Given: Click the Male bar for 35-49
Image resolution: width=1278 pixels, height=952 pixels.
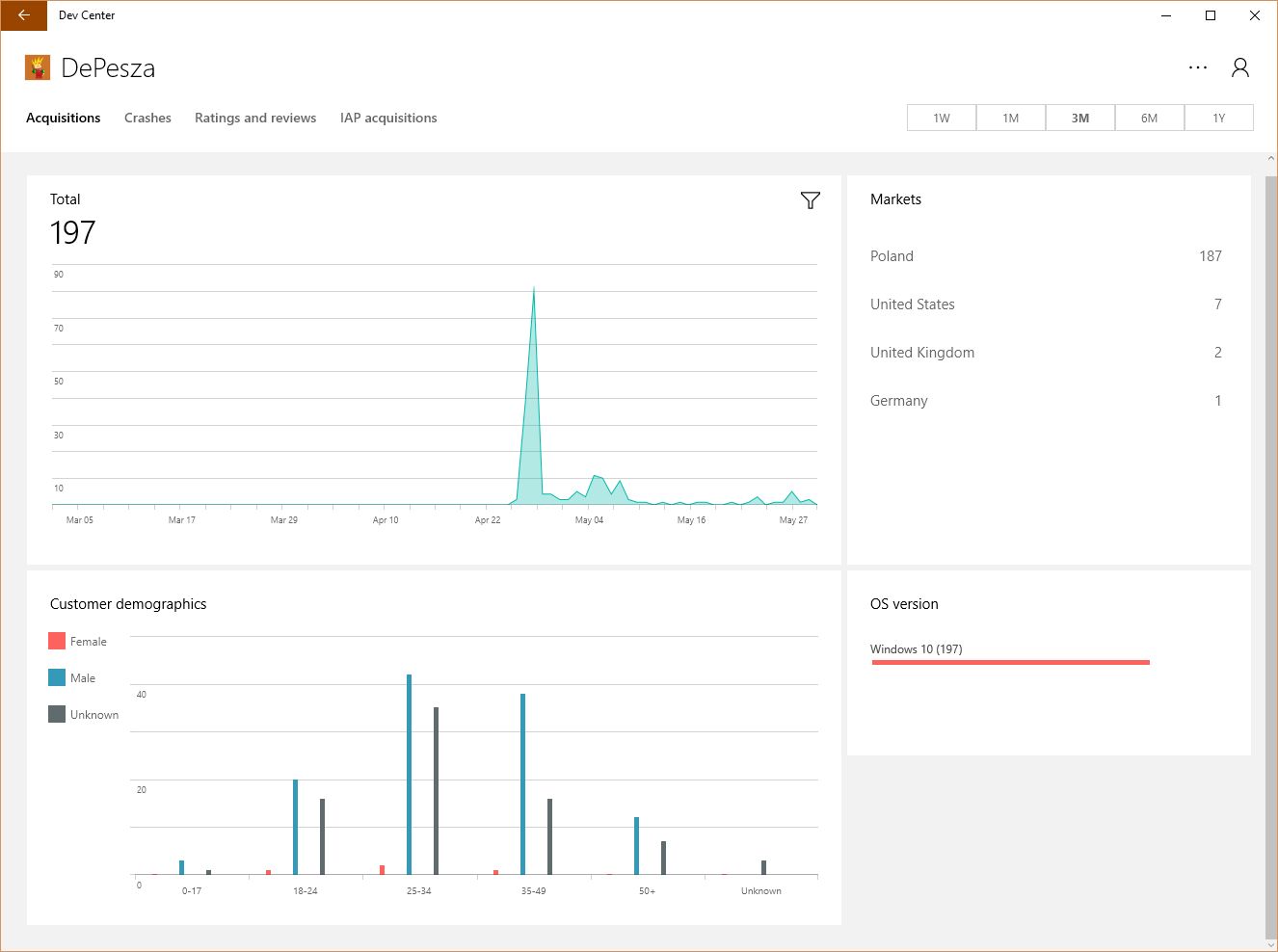Looking at the screenshot, I should pos(523,784).
